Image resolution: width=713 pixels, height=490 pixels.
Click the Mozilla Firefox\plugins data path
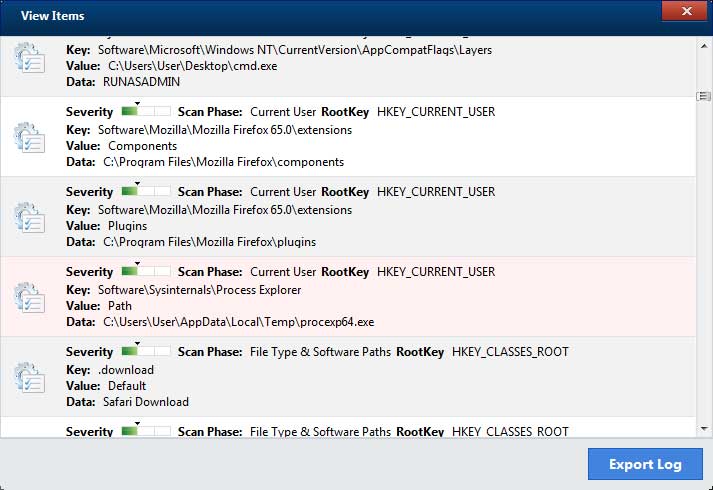coord(209,241)
